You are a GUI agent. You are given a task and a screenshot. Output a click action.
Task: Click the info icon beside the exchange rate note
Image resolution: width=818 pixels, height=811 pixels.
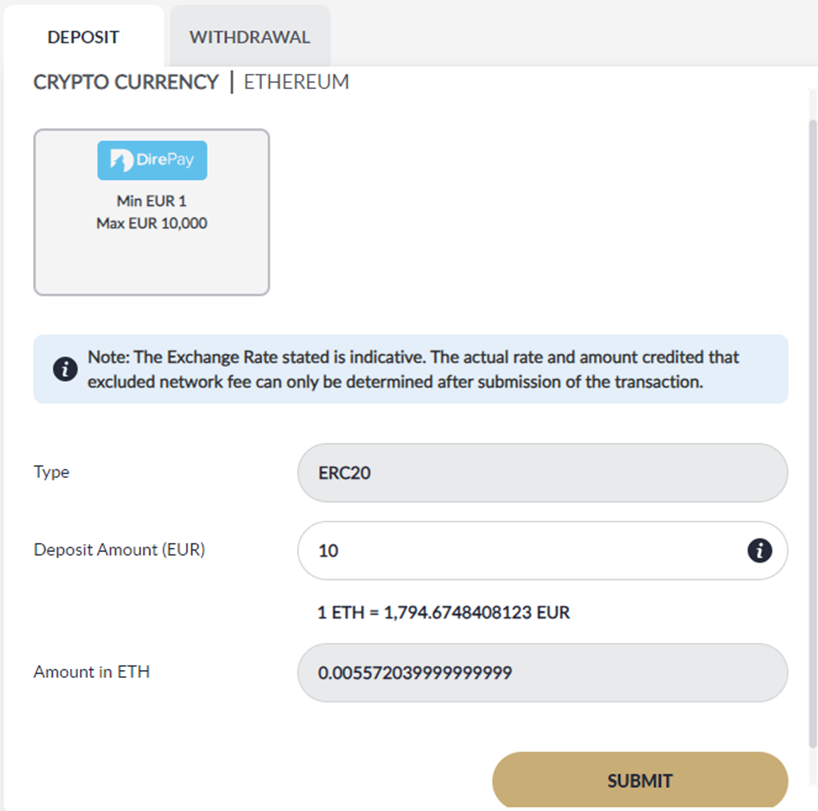pyautogui.click(x=65, y=369)
